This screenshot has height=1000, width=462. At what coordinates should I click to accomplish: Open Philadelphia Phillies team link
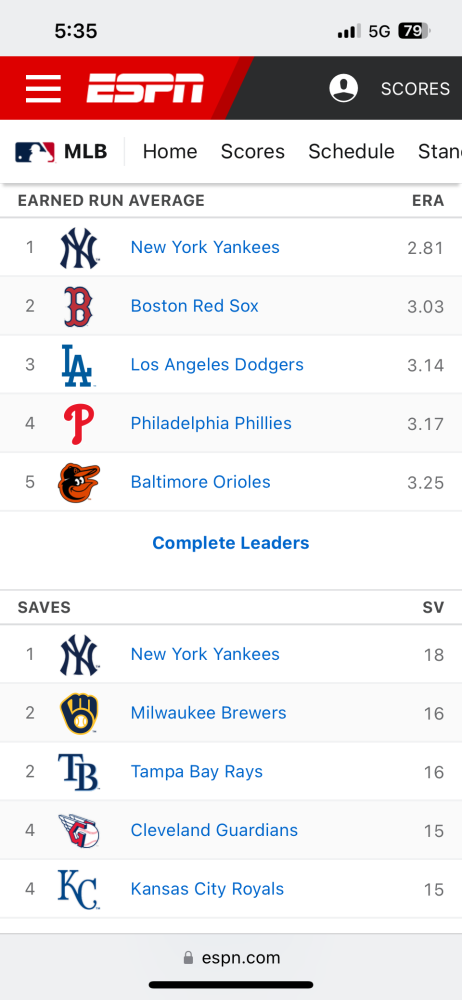pos(211,423)
